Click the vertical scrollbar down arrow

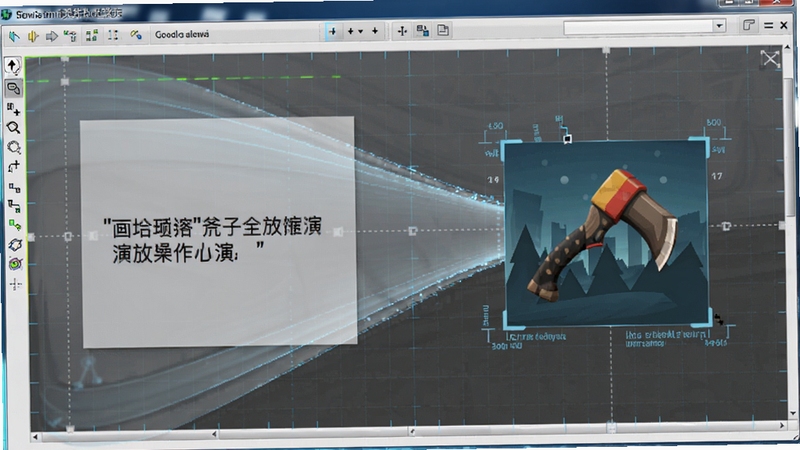click(x=793, y=413)
